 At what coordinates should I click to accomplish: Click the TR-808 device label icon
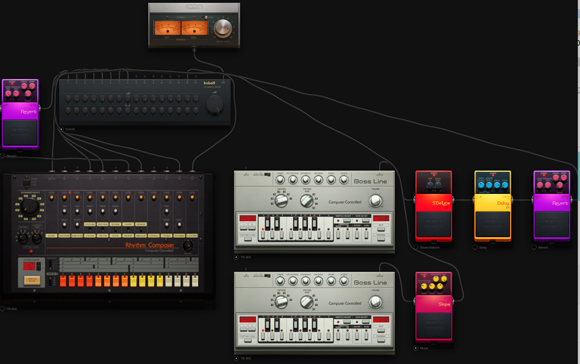click(3, 309)
